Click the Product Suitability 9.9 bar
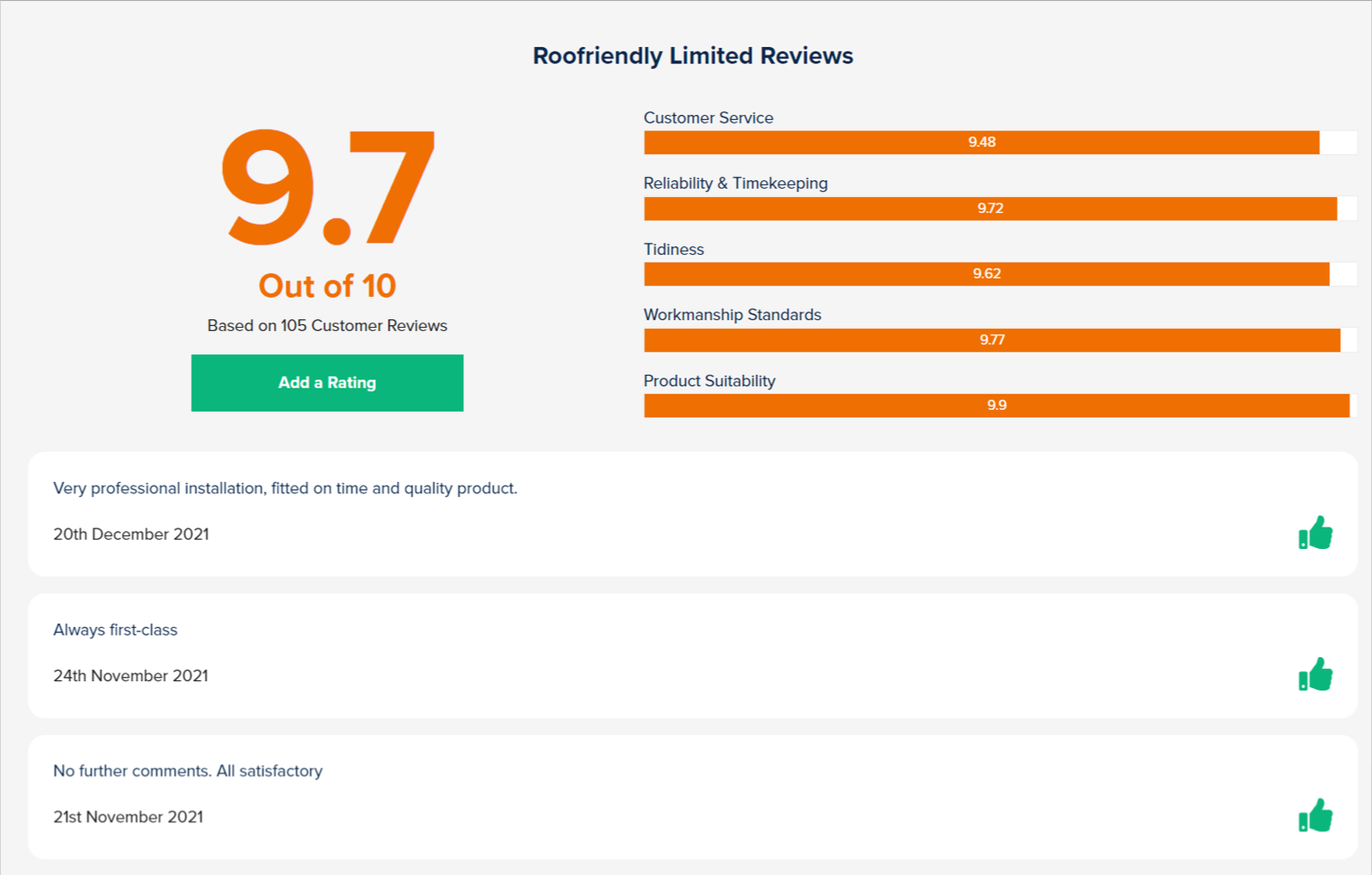 (996, 406)
